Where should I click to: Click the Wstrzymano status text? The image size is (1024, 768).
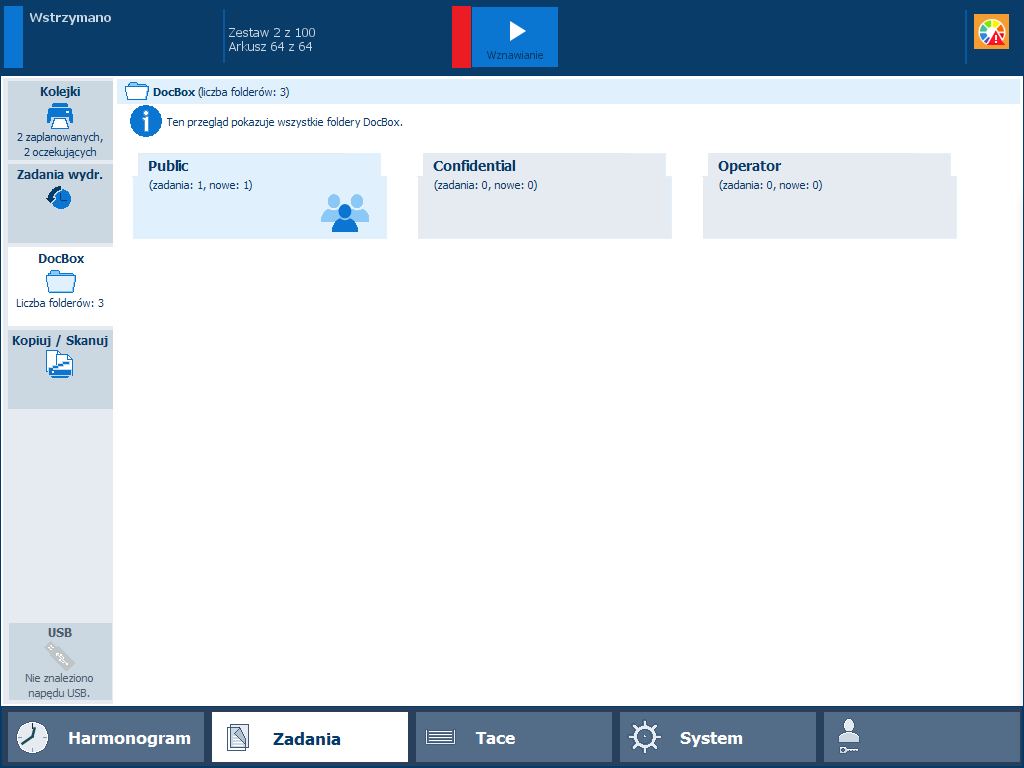pyautogui.click(x=71, y=18)
